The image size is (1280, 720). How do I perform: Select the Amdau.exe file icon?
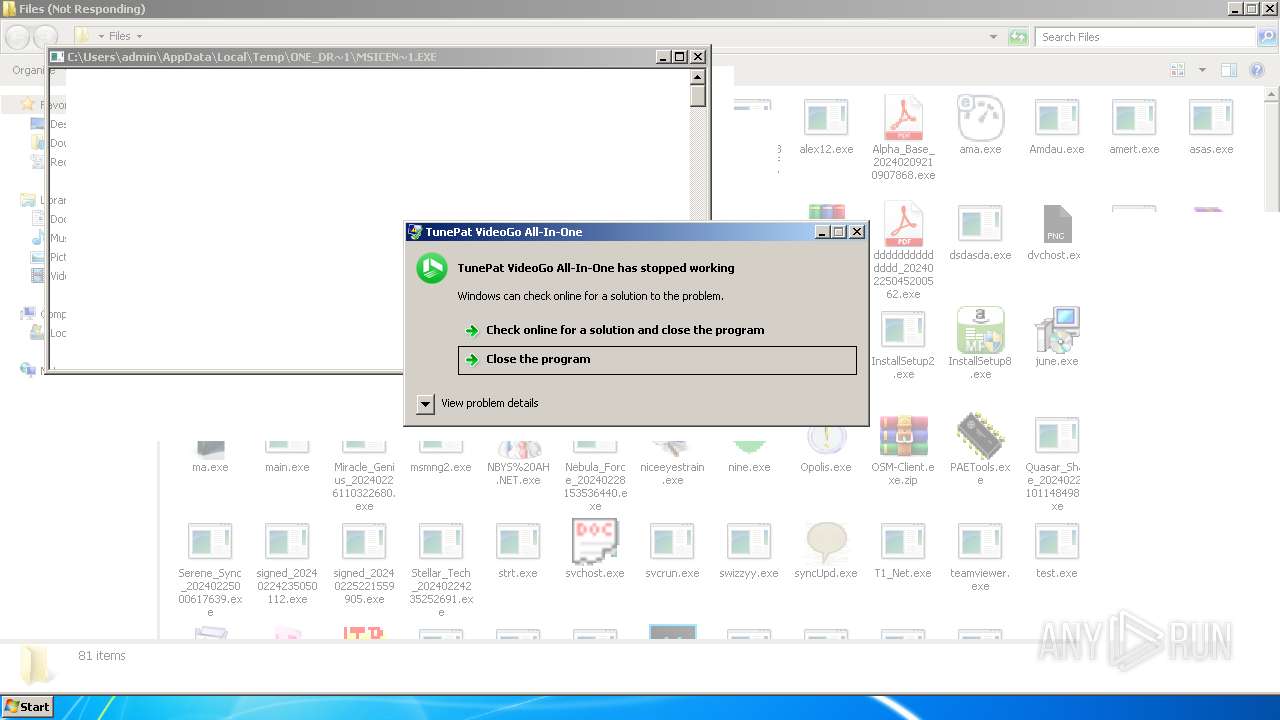click(1057, 118)
